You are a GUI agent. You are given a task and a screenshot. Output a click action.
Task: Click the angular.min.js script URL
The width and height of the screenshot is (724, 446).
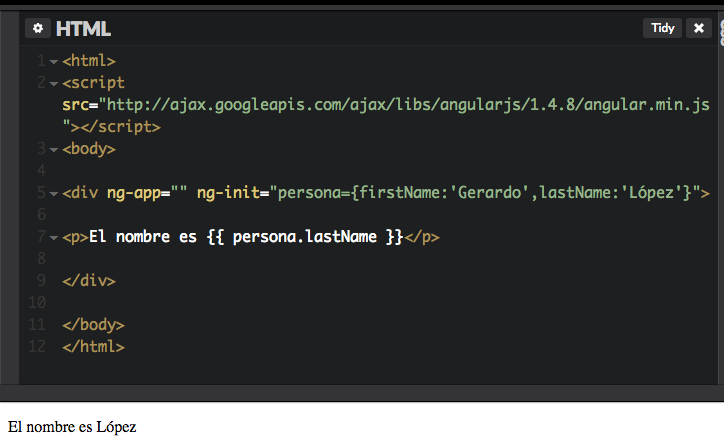[408, 105]
